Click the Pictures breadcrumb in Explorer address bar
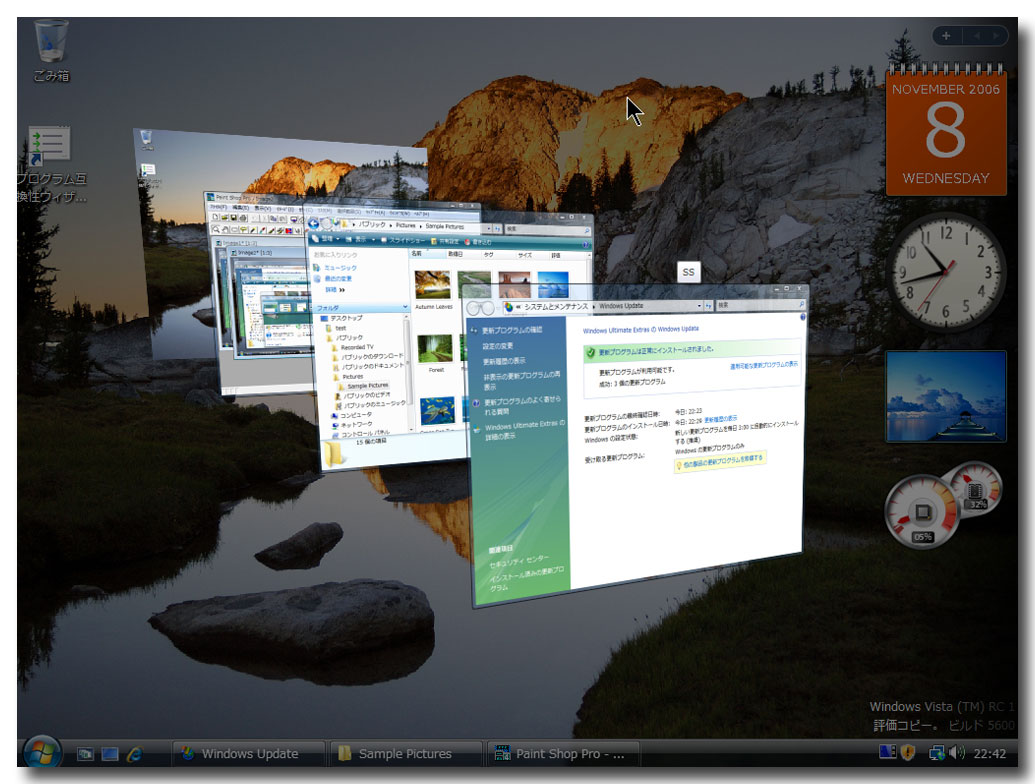The image size is (1035, 784). click(x=405, y=225)
